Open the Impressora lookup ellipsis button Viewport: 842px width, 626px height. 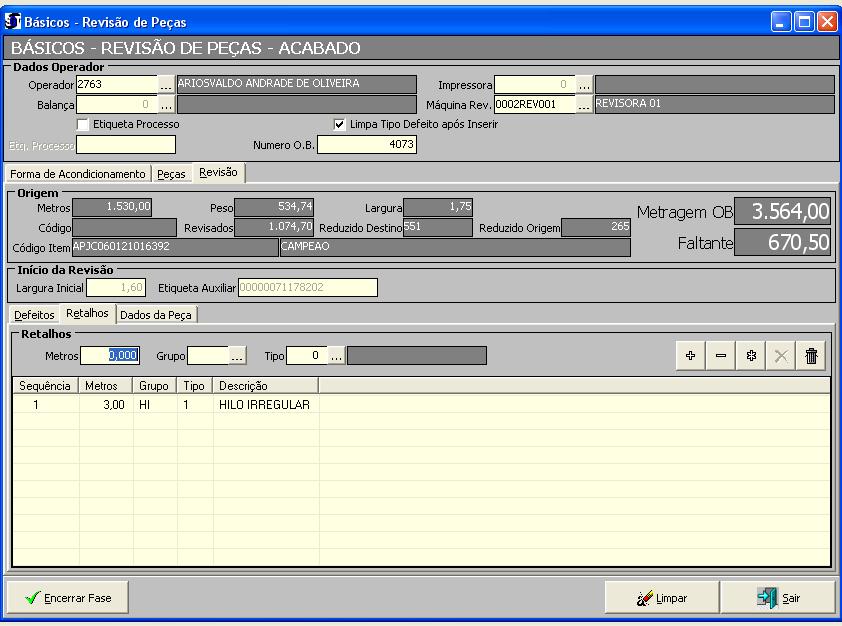[x=584, y=85]
